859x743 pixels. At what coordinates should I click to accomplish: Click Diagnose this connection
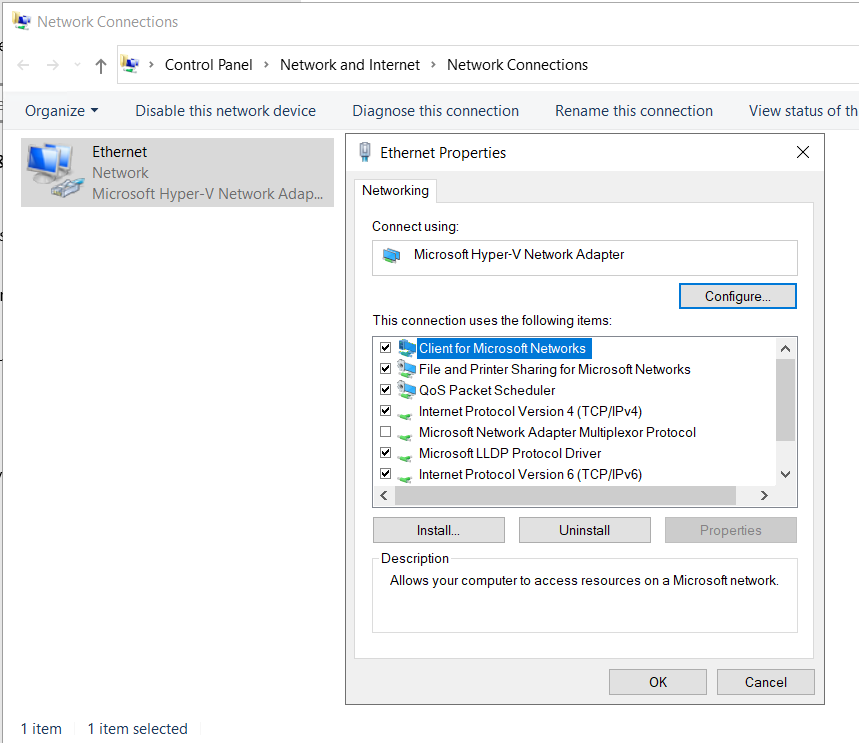click(x=436, y=111)
